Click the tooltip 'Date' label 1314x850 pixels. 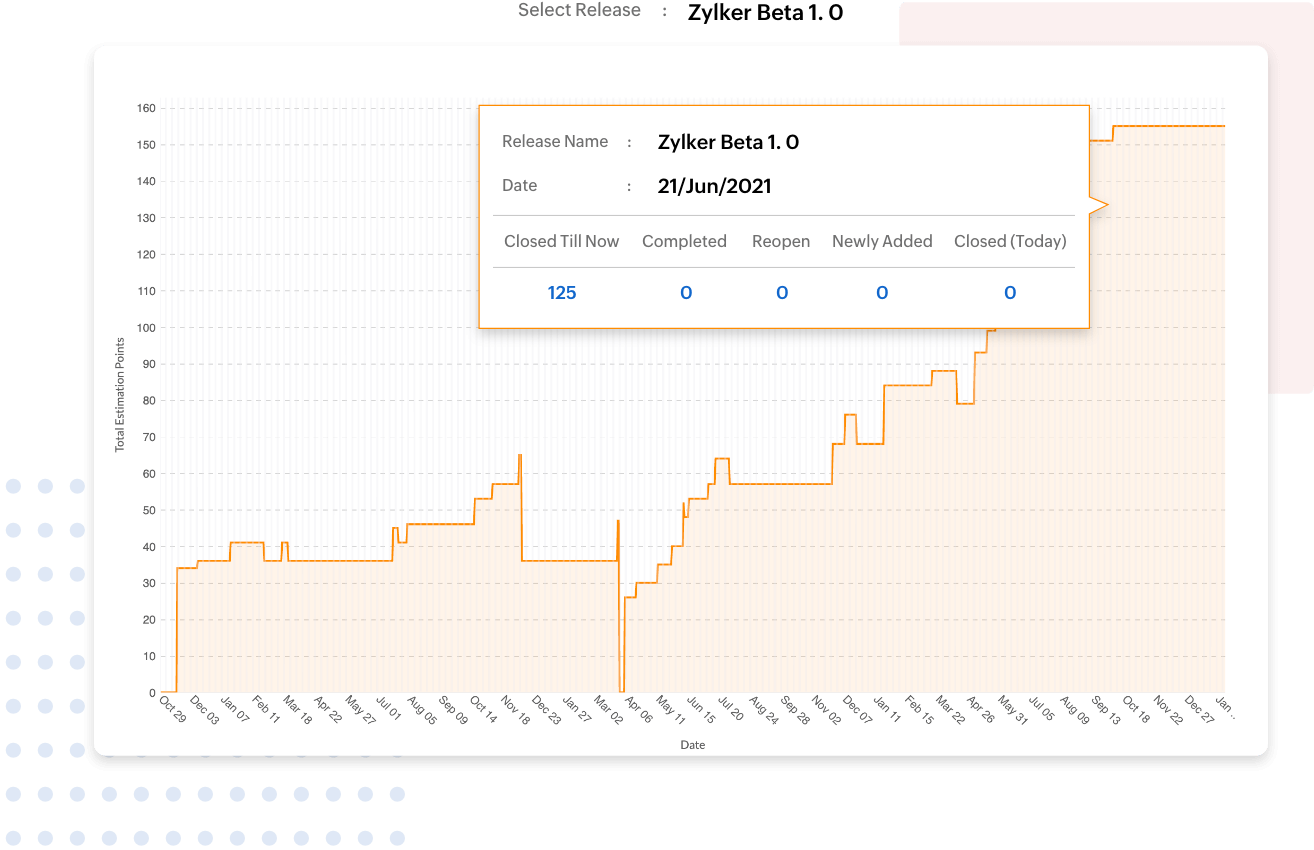click(x=519, y=186)
